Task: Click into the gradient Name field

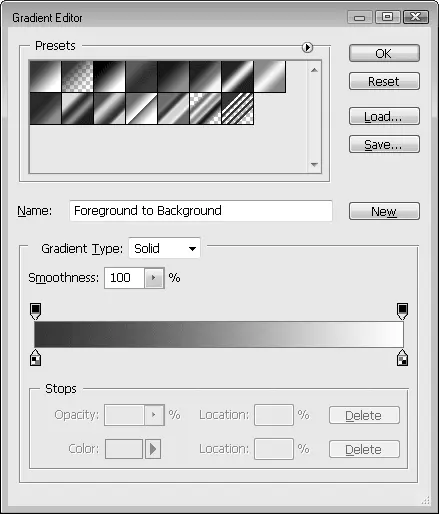Action: click(201, 211)
